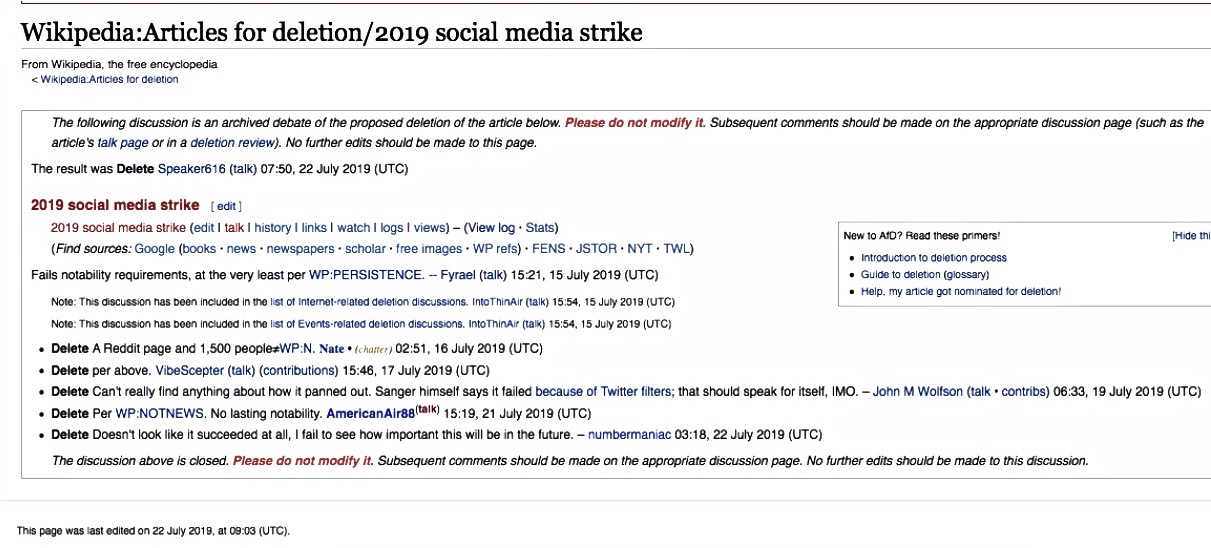
Task: Open 'Introduction to deletion process' primer
Action: (x=934, y=257)
